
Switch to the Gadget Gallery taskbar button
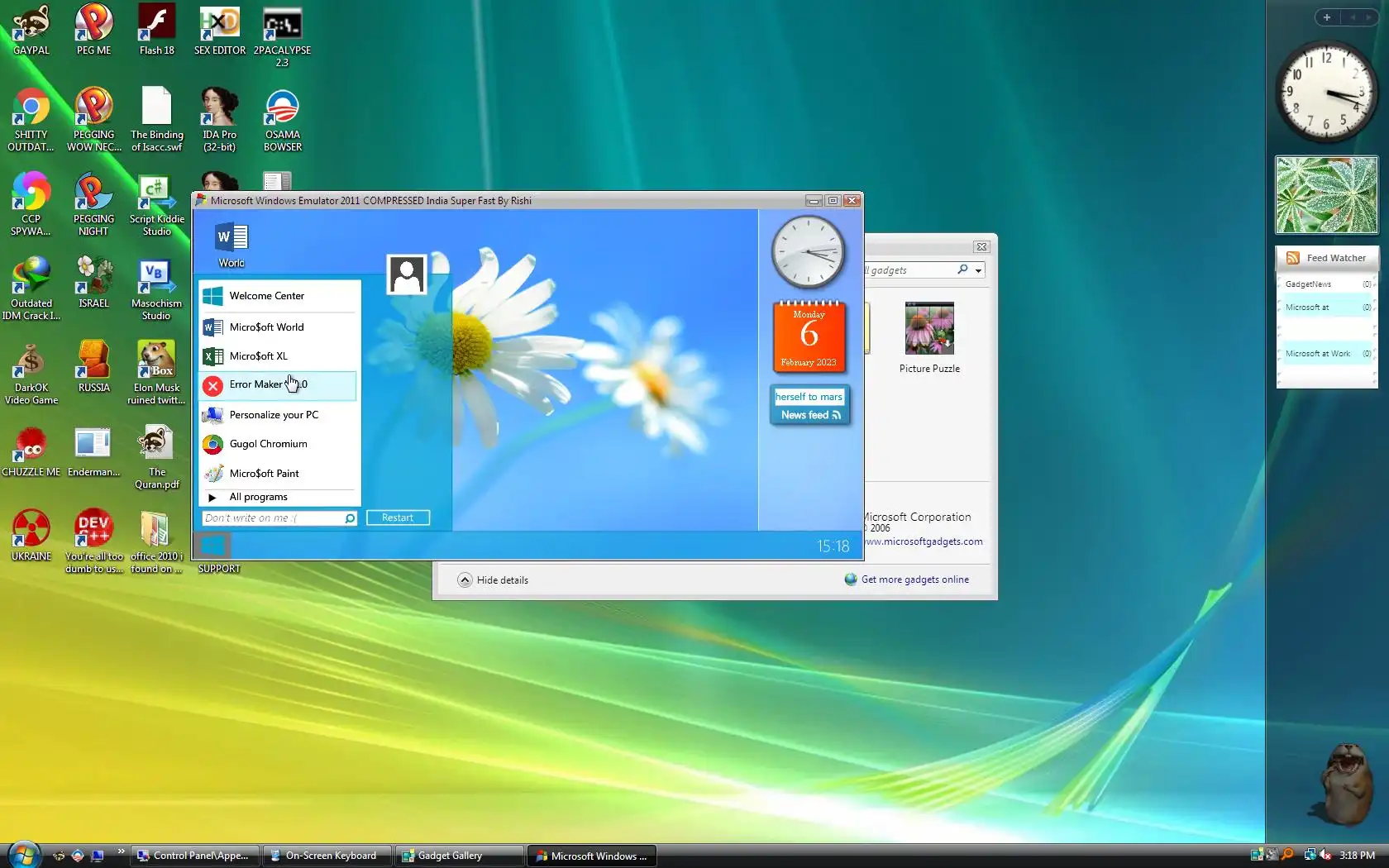tap(460, 856)
